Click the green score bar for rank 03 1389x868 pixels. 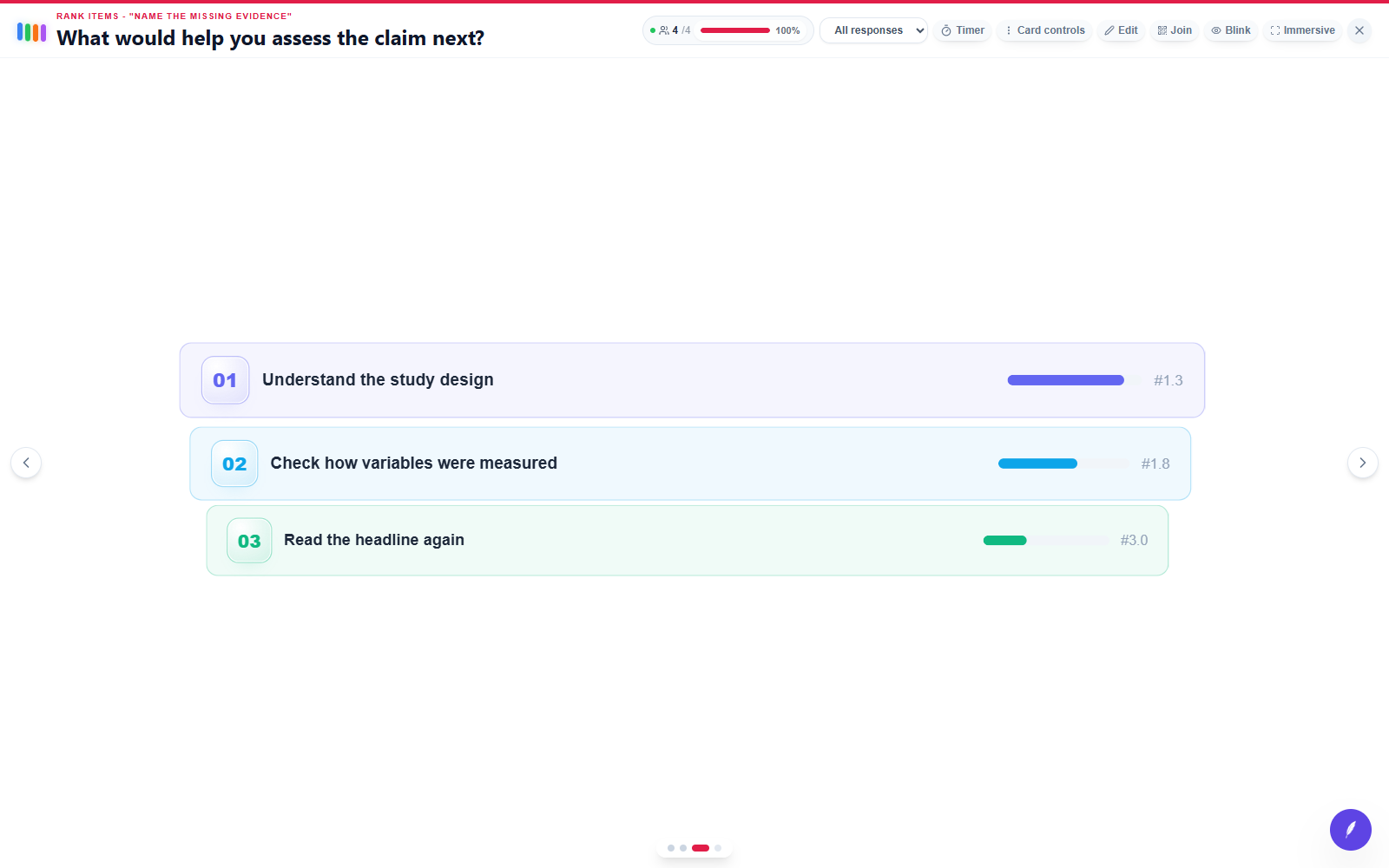pyautogui.click(x=1005, y=541)
